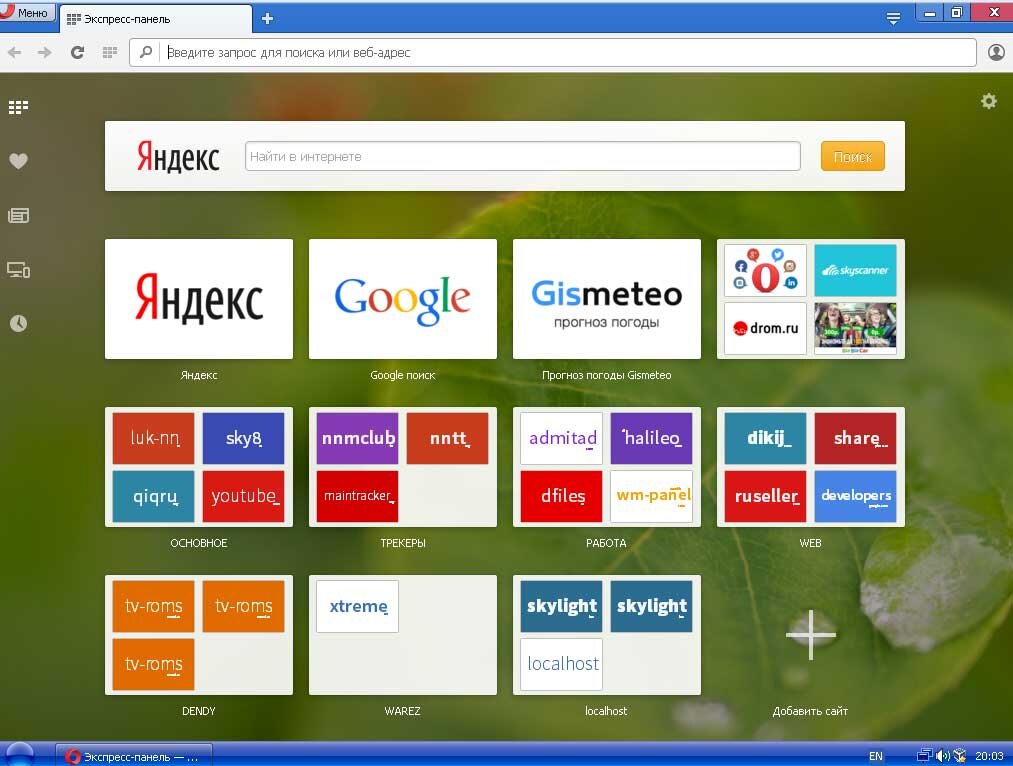The width and height of the screenshot is (1013, 766).
Task: Go back with the back arrow
Action: [x=15, y=52]
